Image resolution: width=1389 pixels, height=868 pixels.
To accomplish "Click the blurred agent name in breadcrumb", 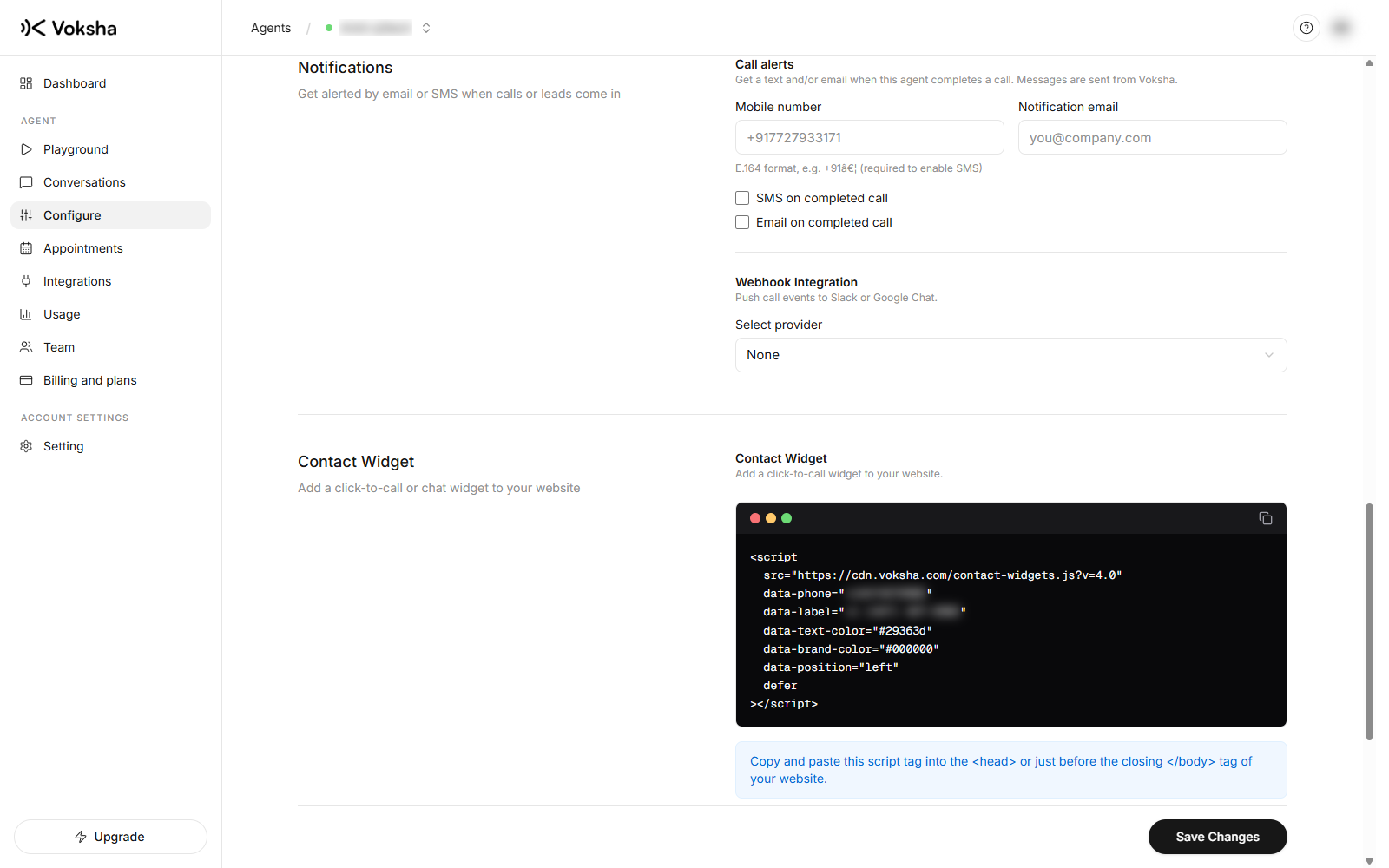I will (x=376, y=28).
